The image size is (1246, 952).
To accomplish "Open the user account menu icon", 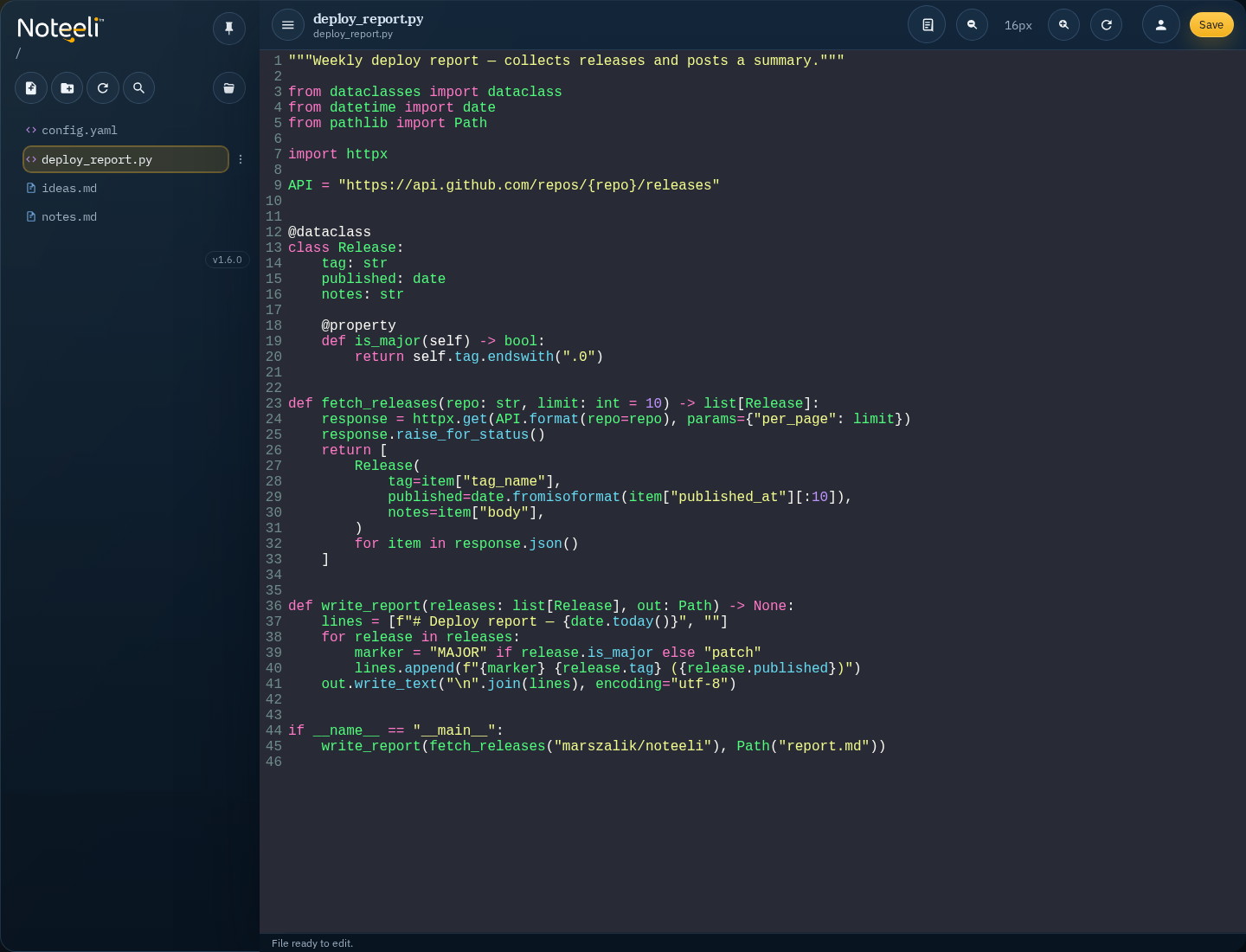I will click(x=1161, y=25).
